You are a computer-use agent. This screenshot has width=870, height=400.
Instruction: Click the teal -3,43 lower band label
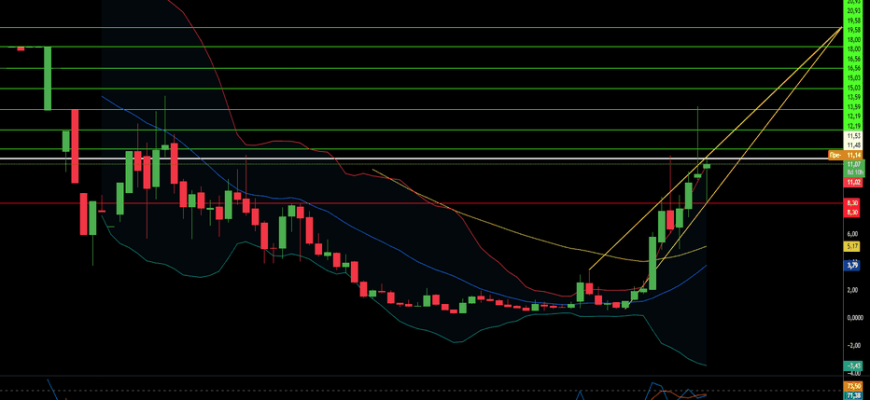tap(854, 366)
